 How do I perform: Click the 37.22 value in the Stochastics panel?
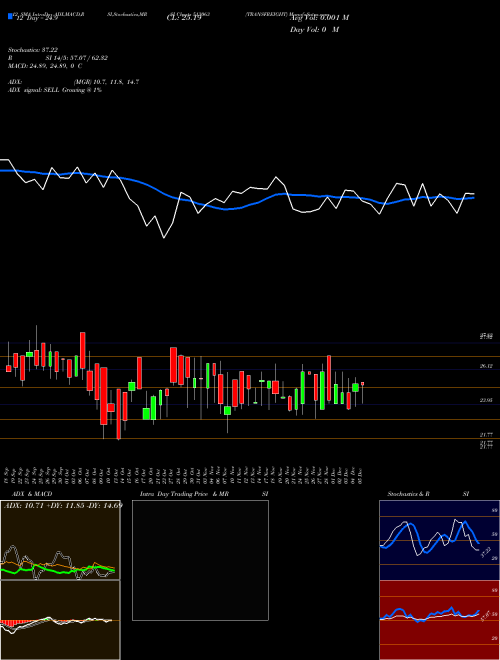pos(486,552)
